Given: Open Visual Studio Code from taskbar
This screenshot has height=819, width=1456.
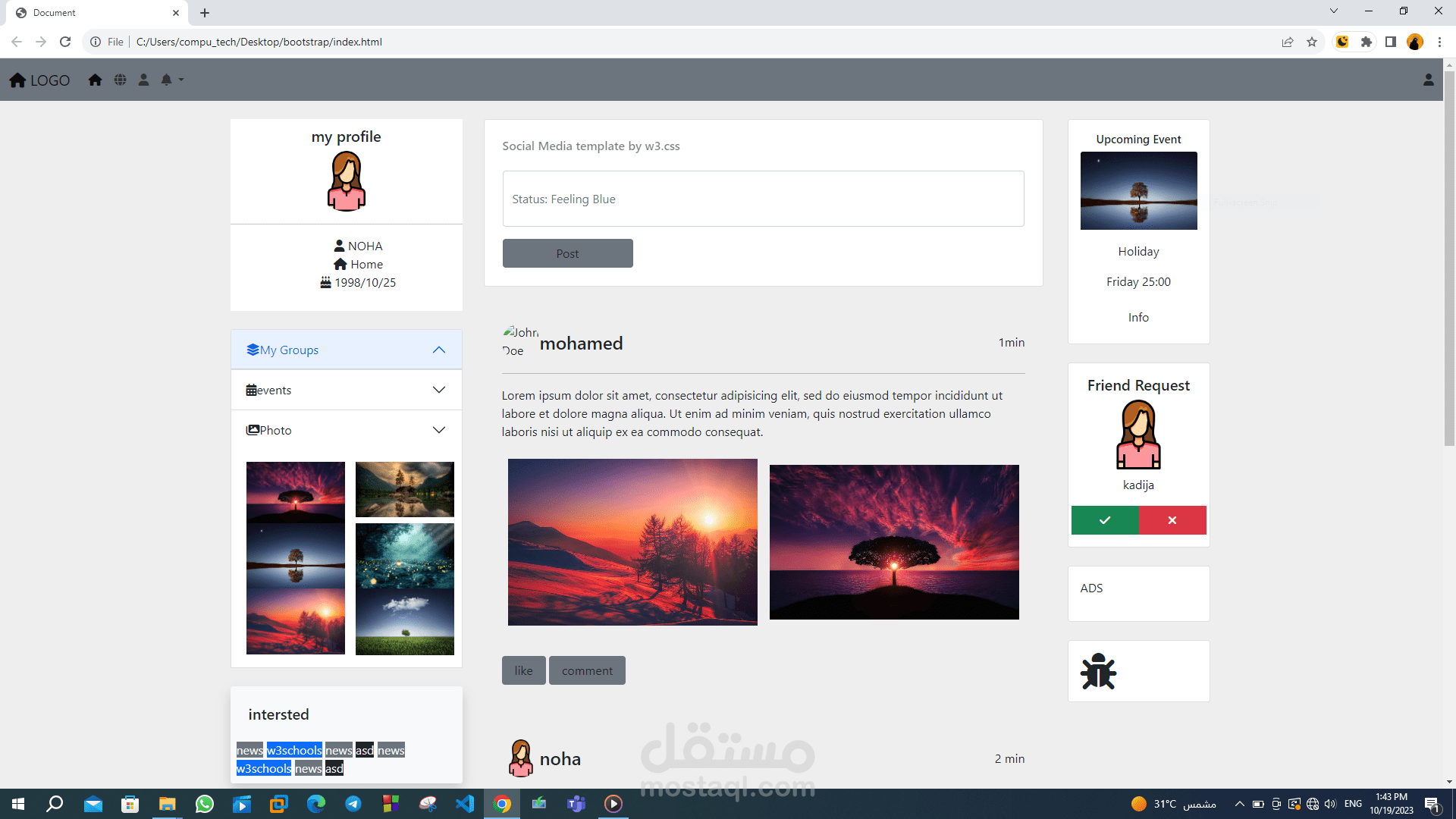Looking at the screenshot, I should click(465, 804).
